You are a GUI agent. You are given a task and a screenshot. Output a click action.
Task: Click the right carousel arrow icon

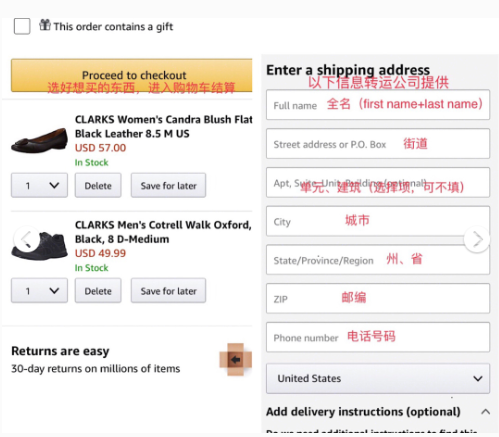(x=477, y=239)
